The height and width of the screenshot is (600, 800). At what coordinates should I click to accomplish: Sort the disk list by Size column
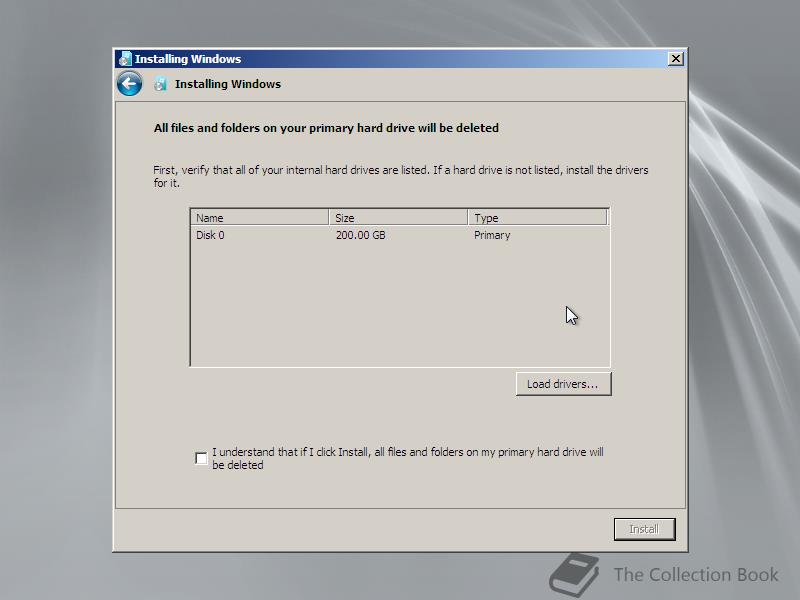point(398,218)
